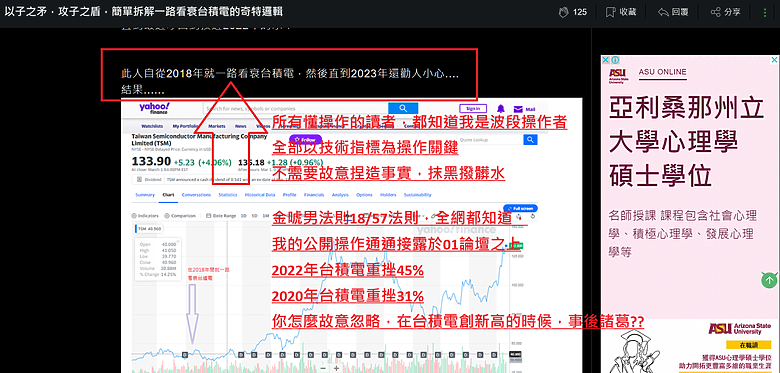Click the ad description 名師授課 text
780x373 pixels.
click(682, 234)
